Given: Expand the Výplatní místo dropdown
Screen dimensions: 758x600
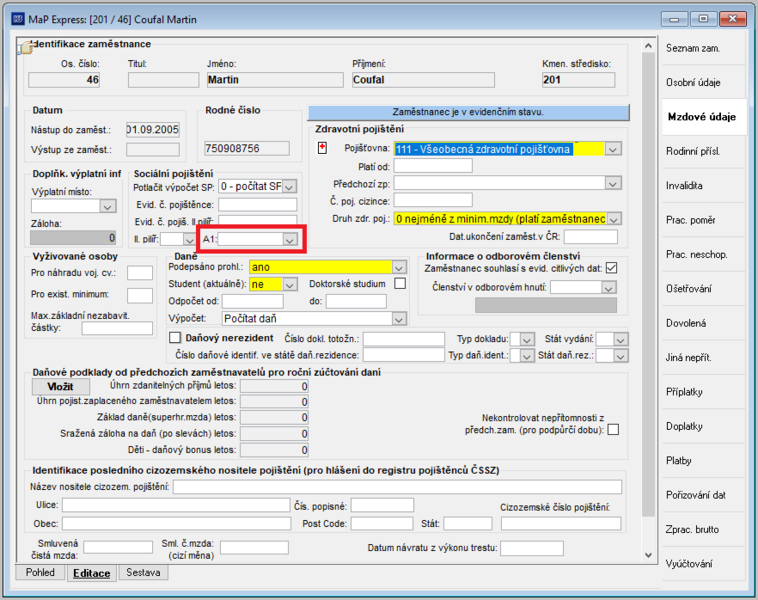Looking at the screenshot, I should (x=107, y=206).
